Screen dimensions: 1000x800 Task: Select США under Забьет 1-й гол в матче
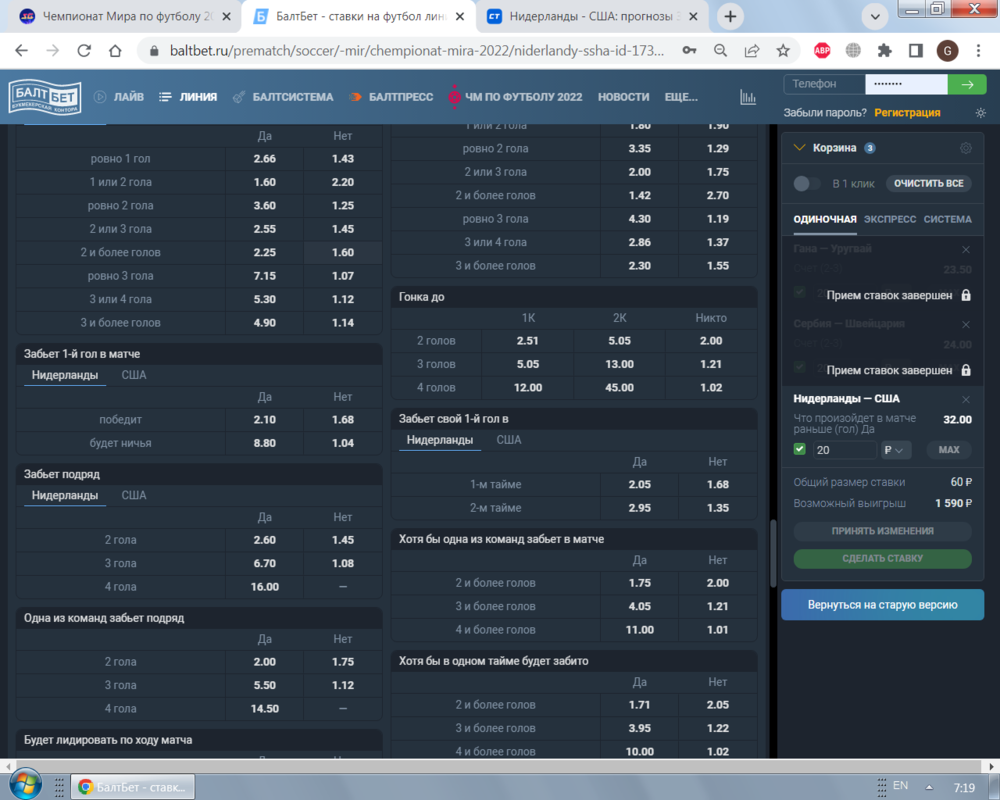point(134,375)
